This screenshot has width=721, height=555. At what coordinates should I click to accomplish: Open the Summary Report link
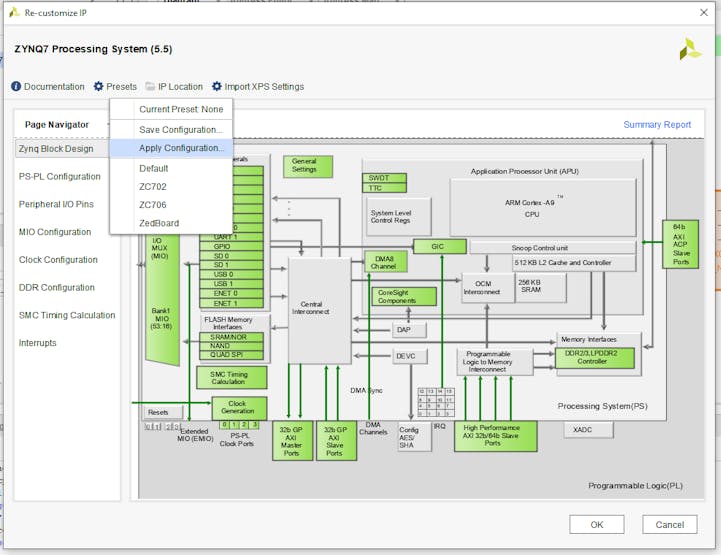(x=657, y=125)
